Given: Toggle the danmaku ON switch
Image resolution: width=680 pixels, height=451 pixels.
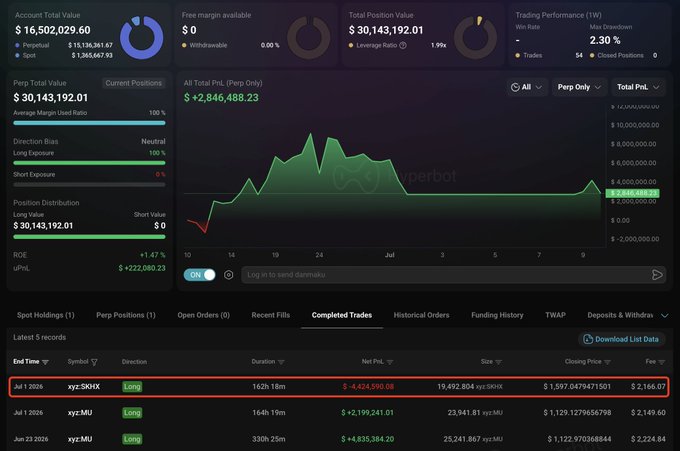Looking at the screenshot, I should click(199, 275).
